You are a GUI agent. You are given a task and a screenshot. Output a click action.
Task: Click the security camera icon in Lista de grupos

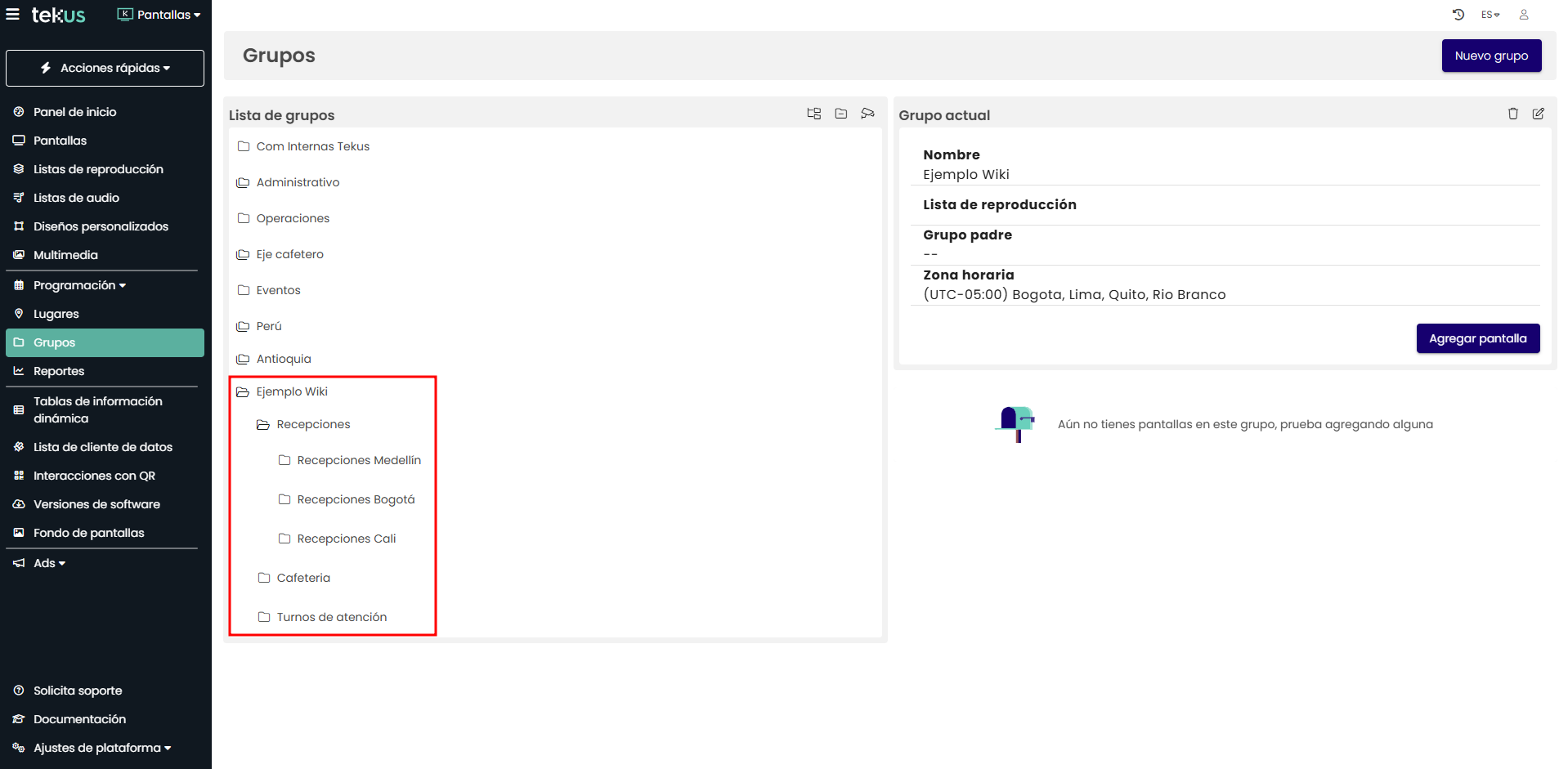(867, 114)
